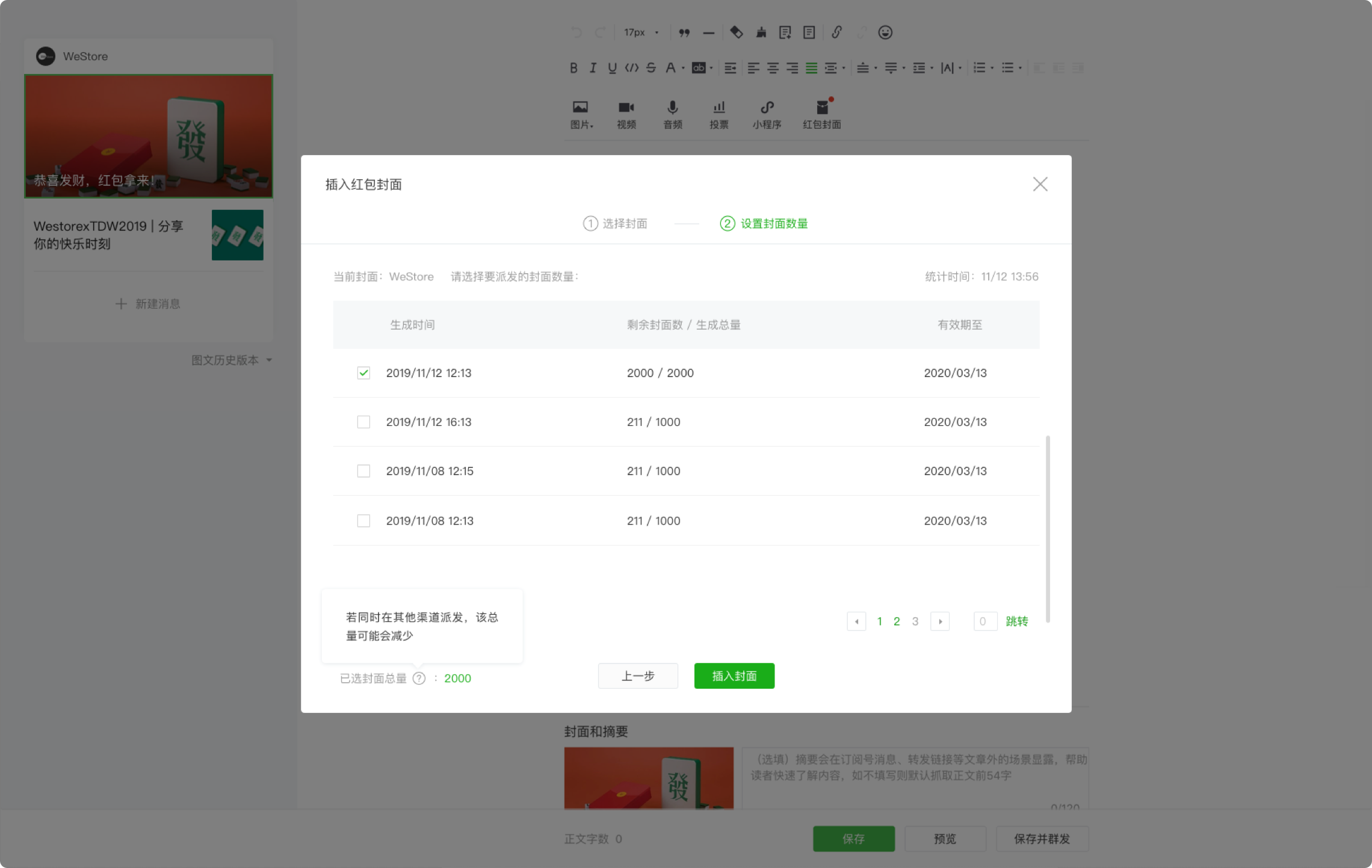Image resolution: width=1372 pixels, height=868 pixels.
Task: Click the eraser clear-format icon
Action: pos(737,32)
